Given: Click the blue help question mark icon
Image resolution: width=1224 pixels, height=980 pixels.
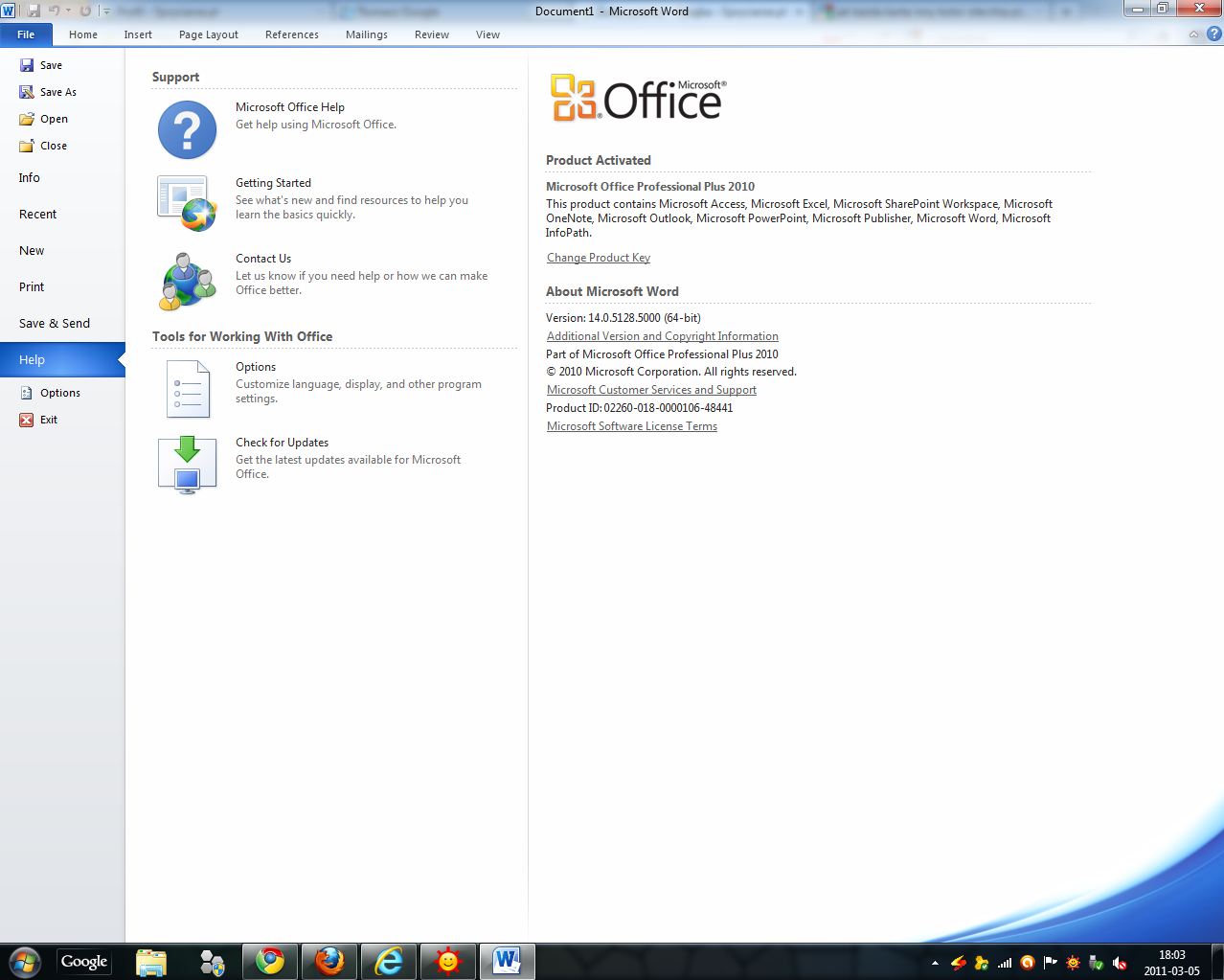Looking at the screenshot, I should (x=1213, y=34).
